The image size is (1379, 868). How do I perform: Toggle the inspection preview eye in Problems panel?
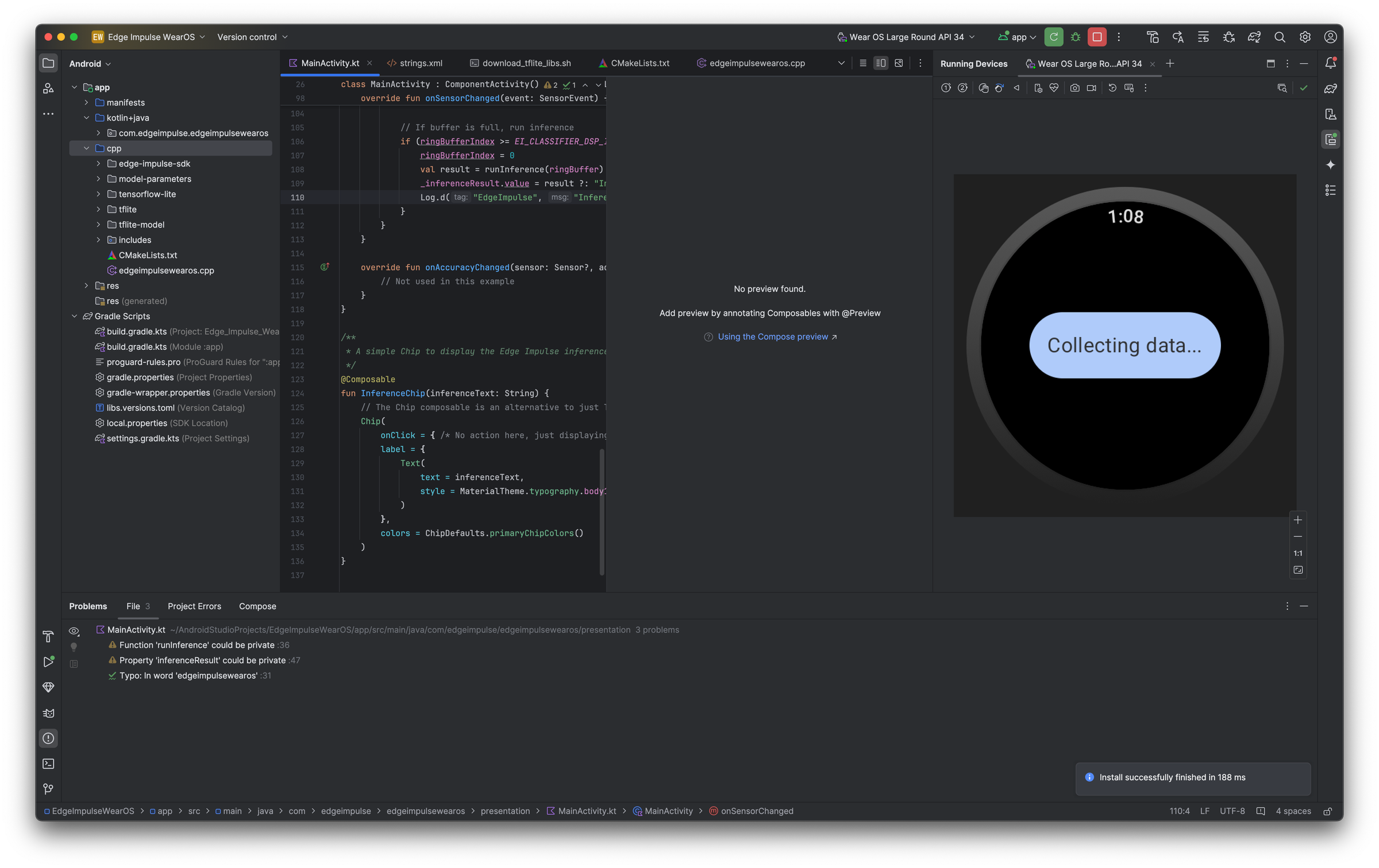[74, 630]
